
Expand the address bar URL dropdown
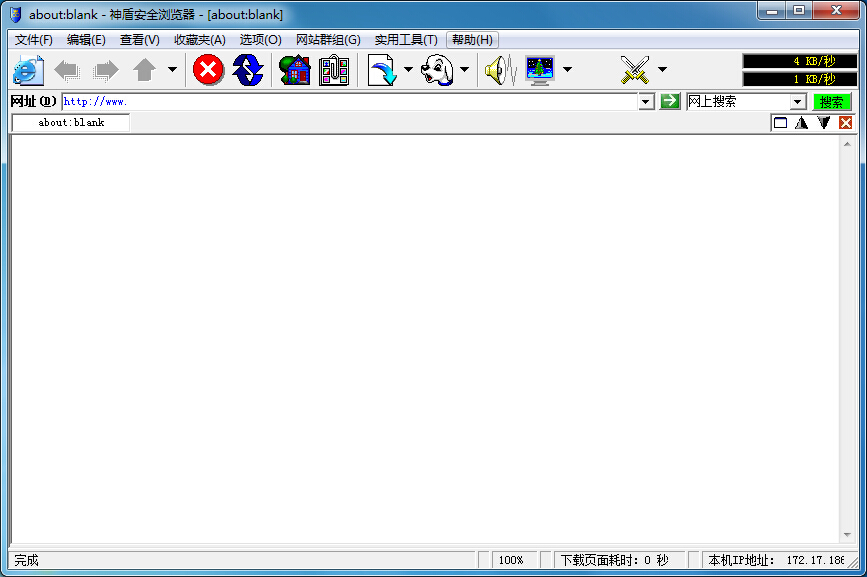tap(646, 102)
